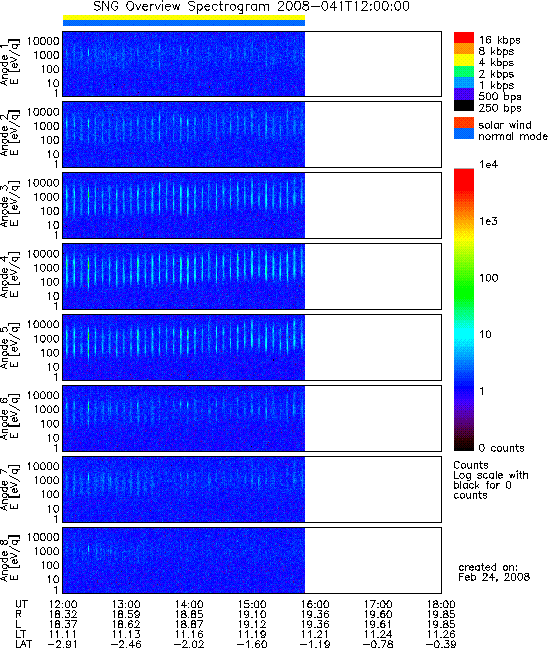Select the light blue 1 kbps swatch
This screenshot has height=648, width=548.
[x=464, y=83]
